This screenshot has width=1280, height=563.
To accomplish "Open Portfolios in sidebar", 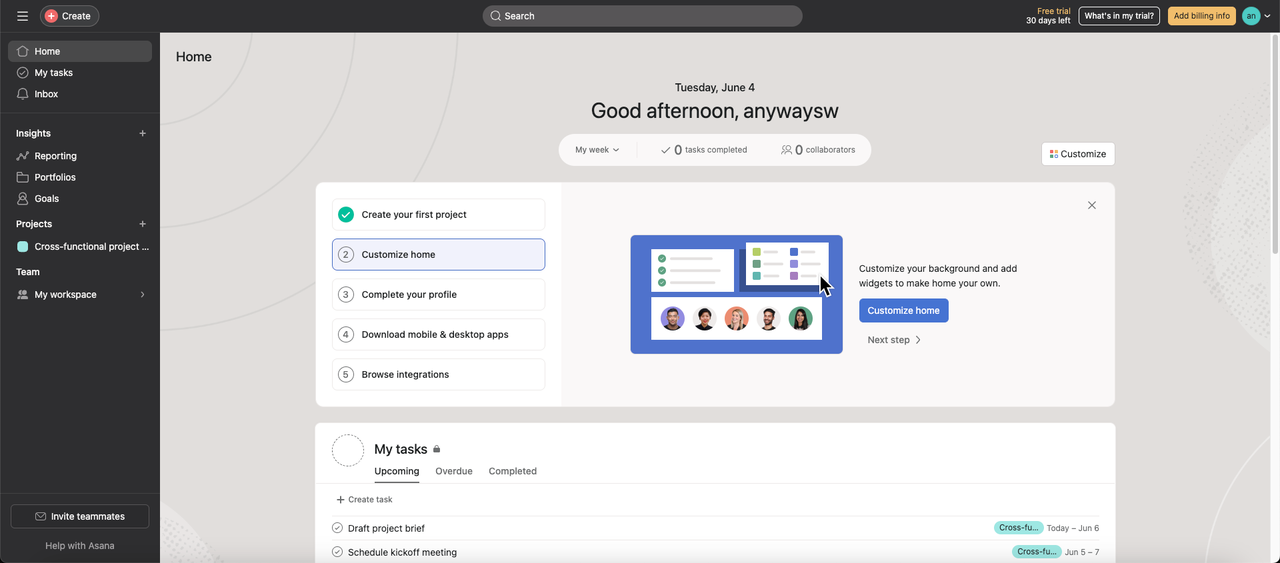I will click(x=80, y=177).
